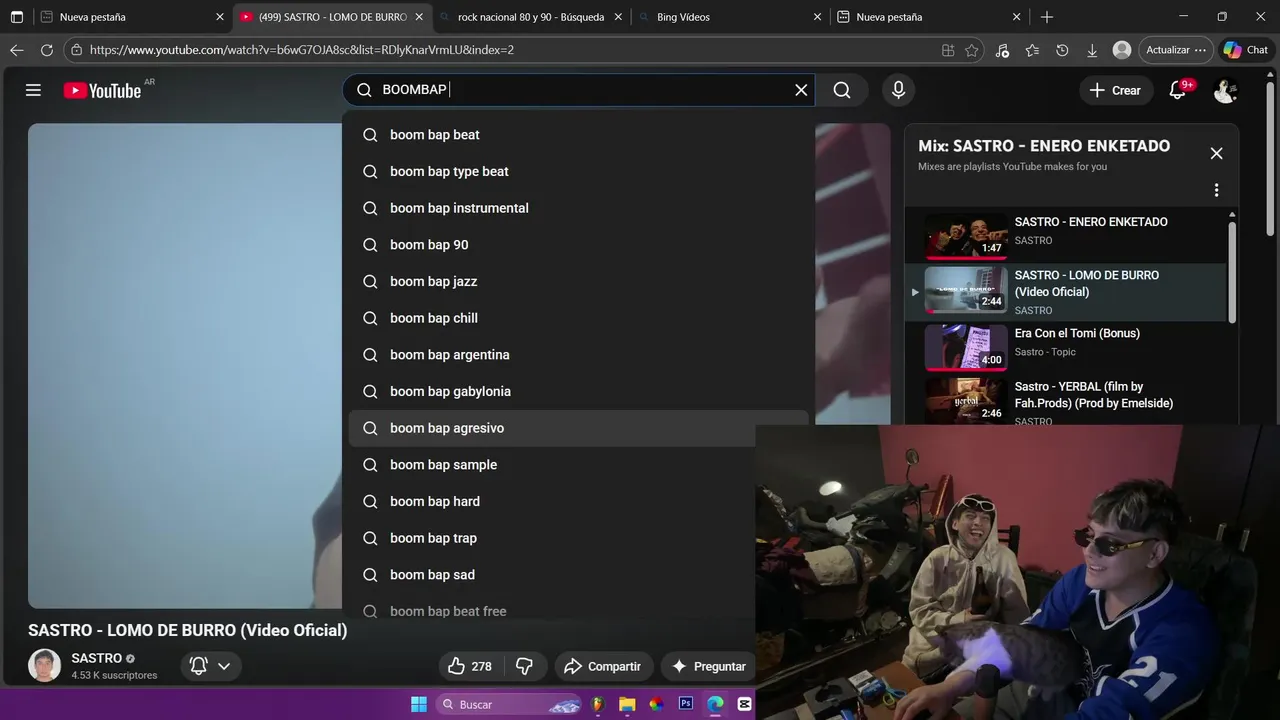Screen dimensions: 1280x720
Task: Open Edge tab actions menu icon
Action: click(x=17, y=17)
